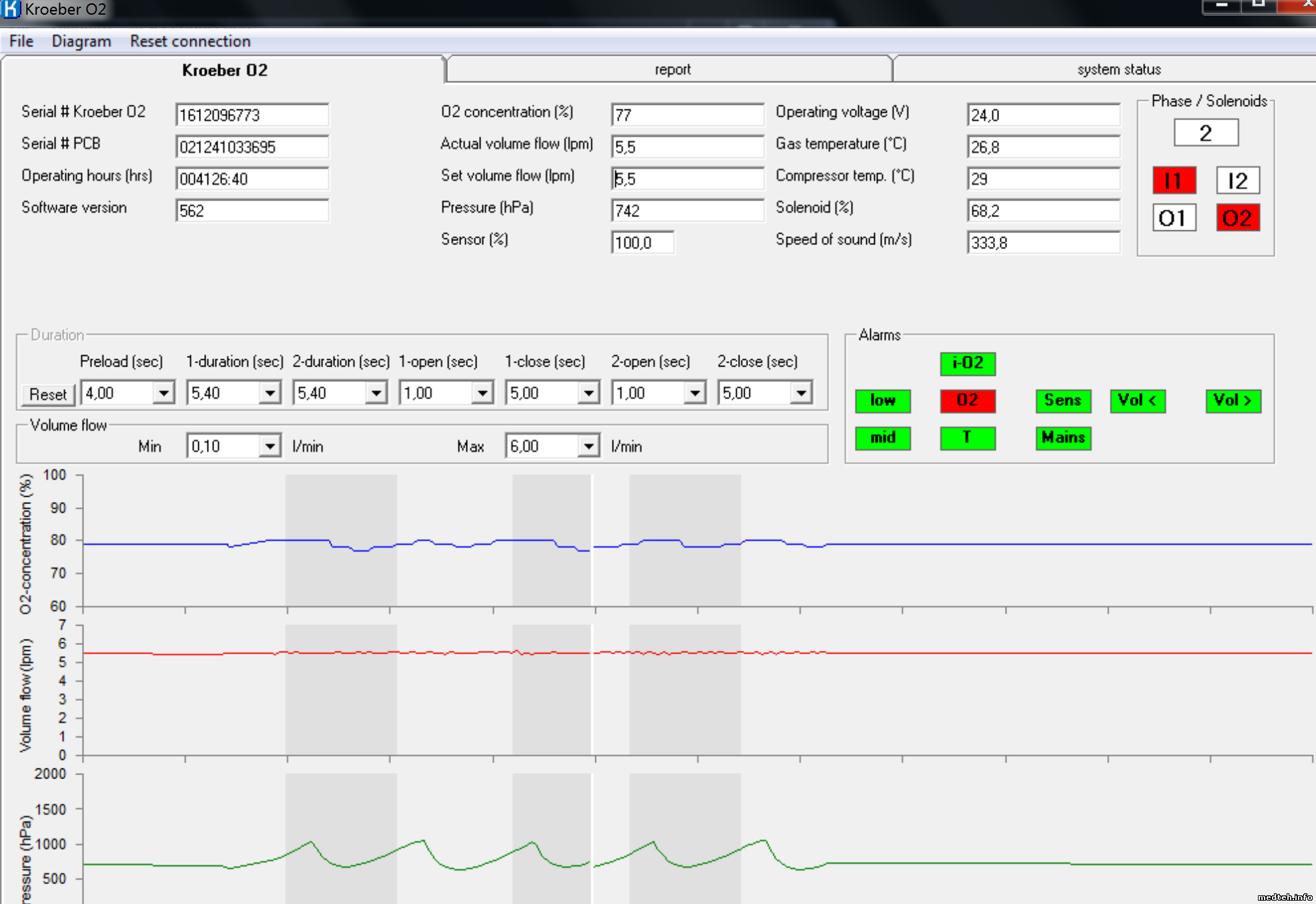Click the Mains alarm indicator
The image size is (1316, 904).
(x=1063, y=438)
